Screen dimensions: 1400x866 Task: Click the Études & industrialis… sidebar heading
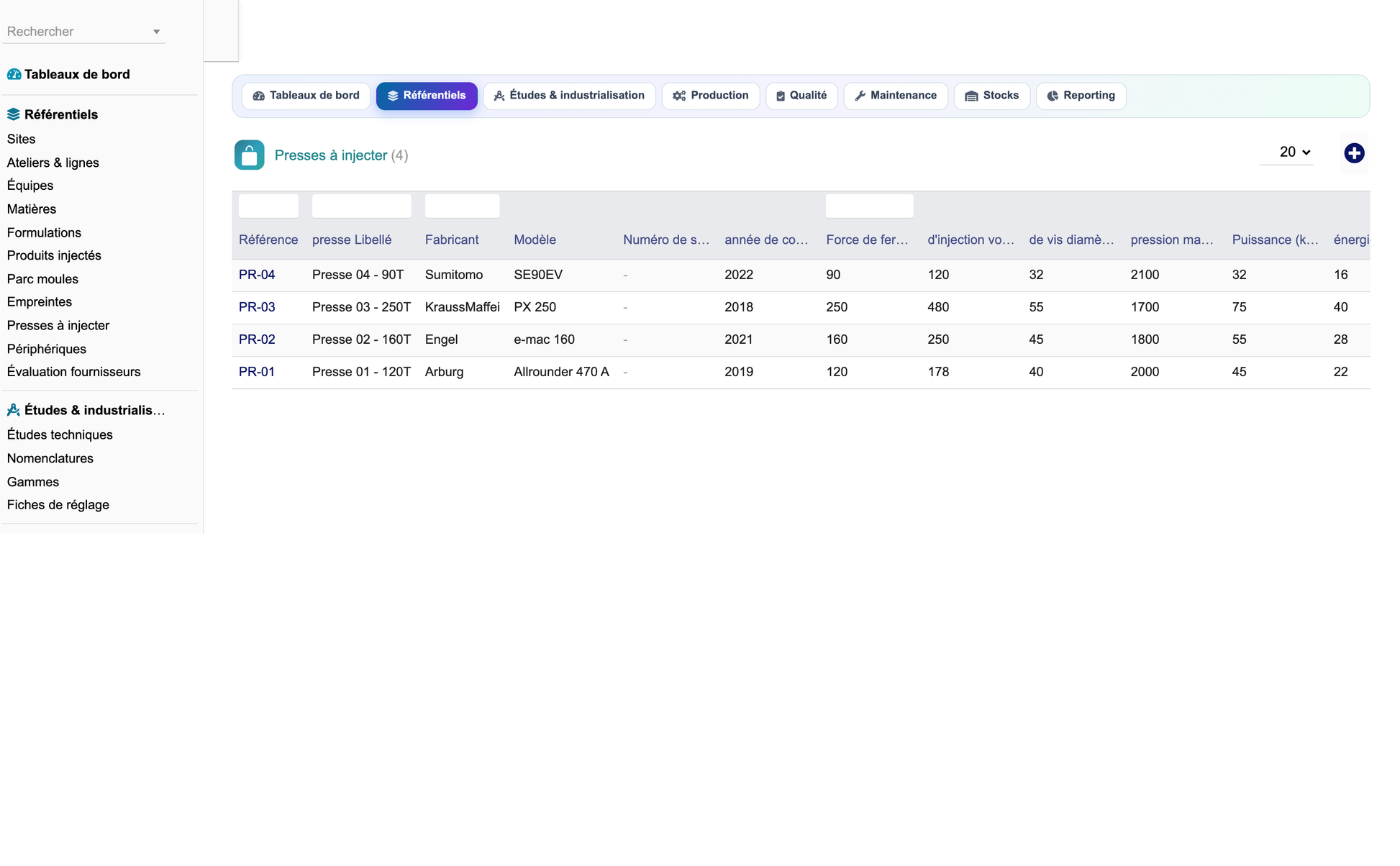coord(95,410)
